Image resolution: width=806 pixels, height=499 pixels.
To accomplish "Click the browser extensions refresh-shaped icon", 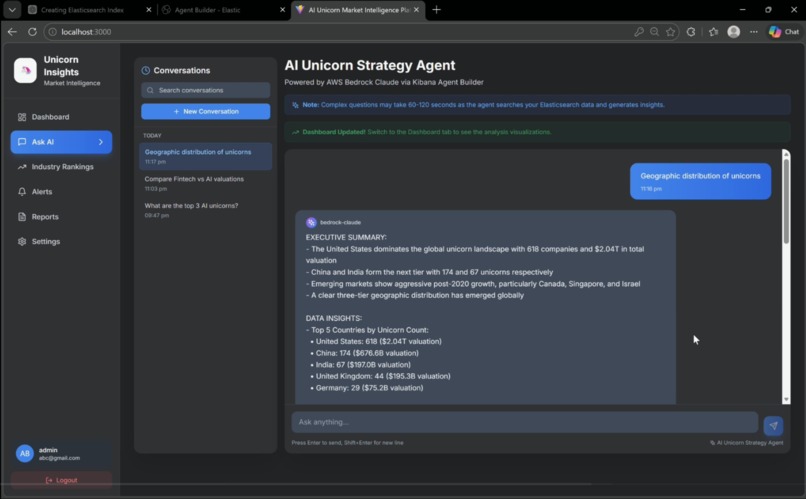I will (x=691, y=32).
